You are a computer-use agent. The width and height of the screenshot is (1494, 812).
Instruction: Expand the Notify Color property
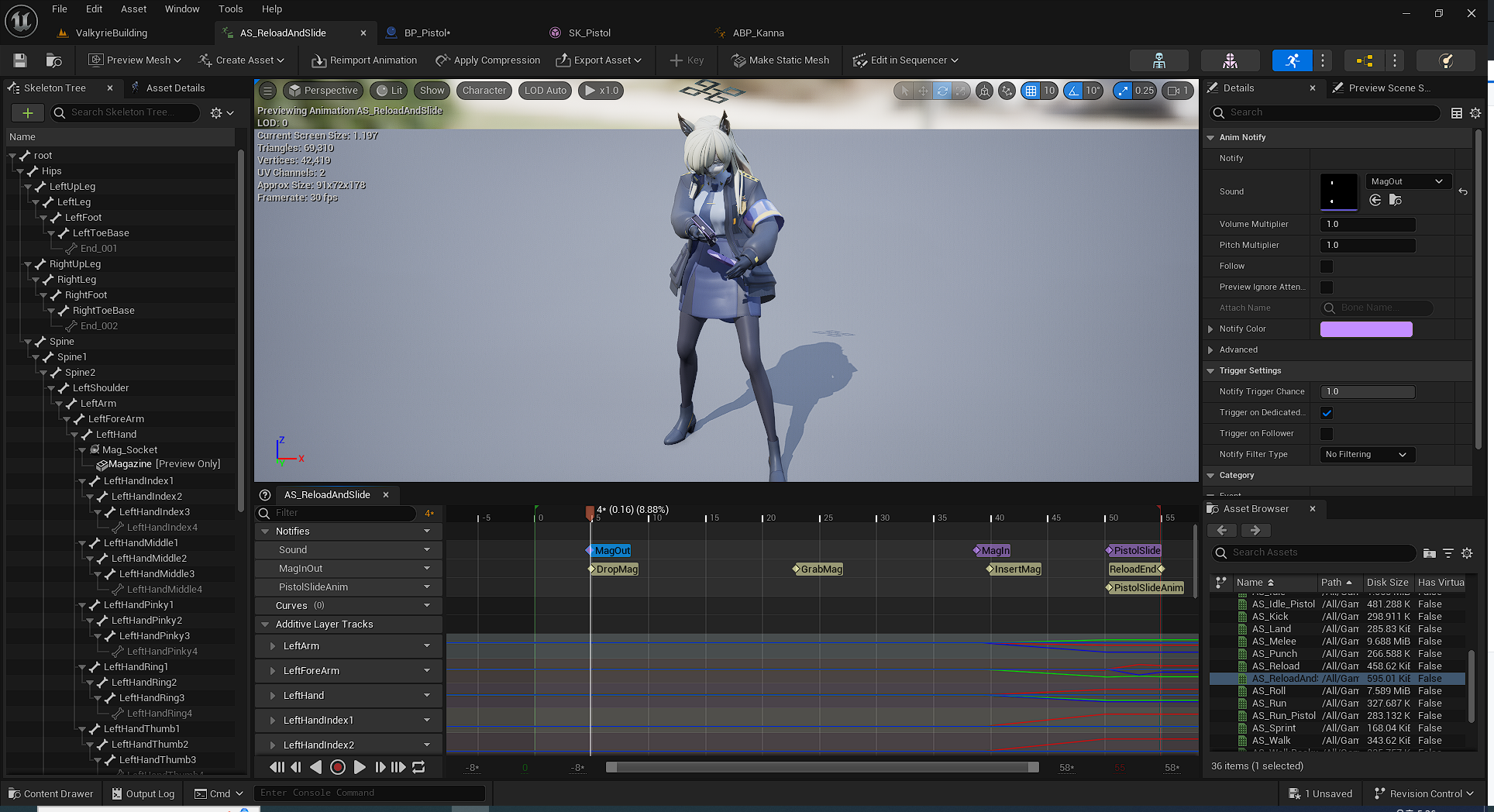tap(1210, 329)
